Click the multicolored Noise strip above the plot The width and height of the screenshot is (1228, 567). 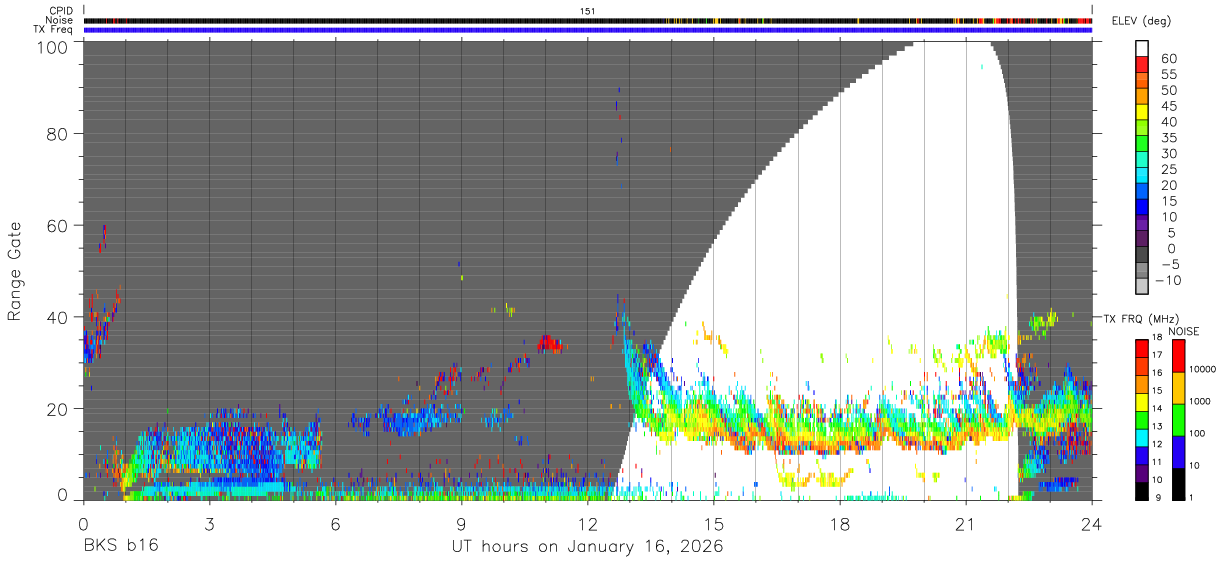coord(588,20)
